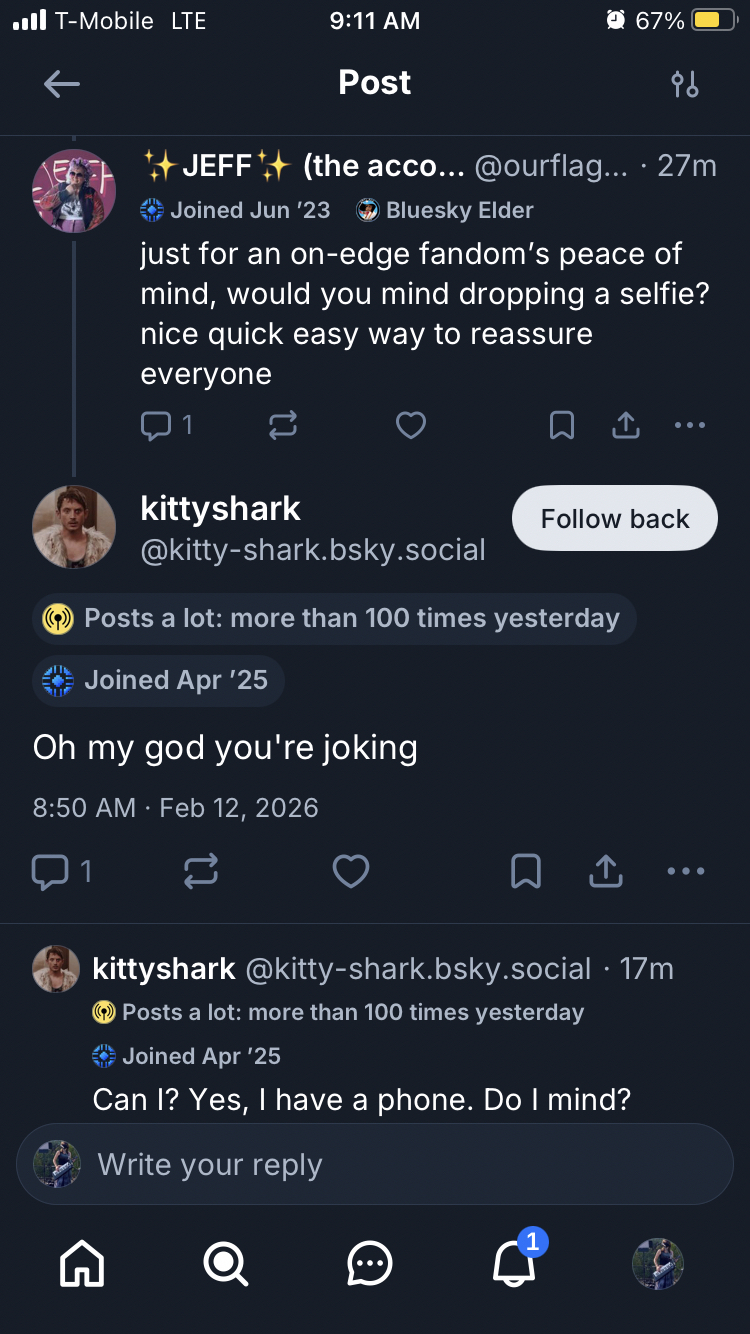Open more options on JEFF's post
The width and height of the screenshot is (750, 1334).
click(x=690, y=426)
